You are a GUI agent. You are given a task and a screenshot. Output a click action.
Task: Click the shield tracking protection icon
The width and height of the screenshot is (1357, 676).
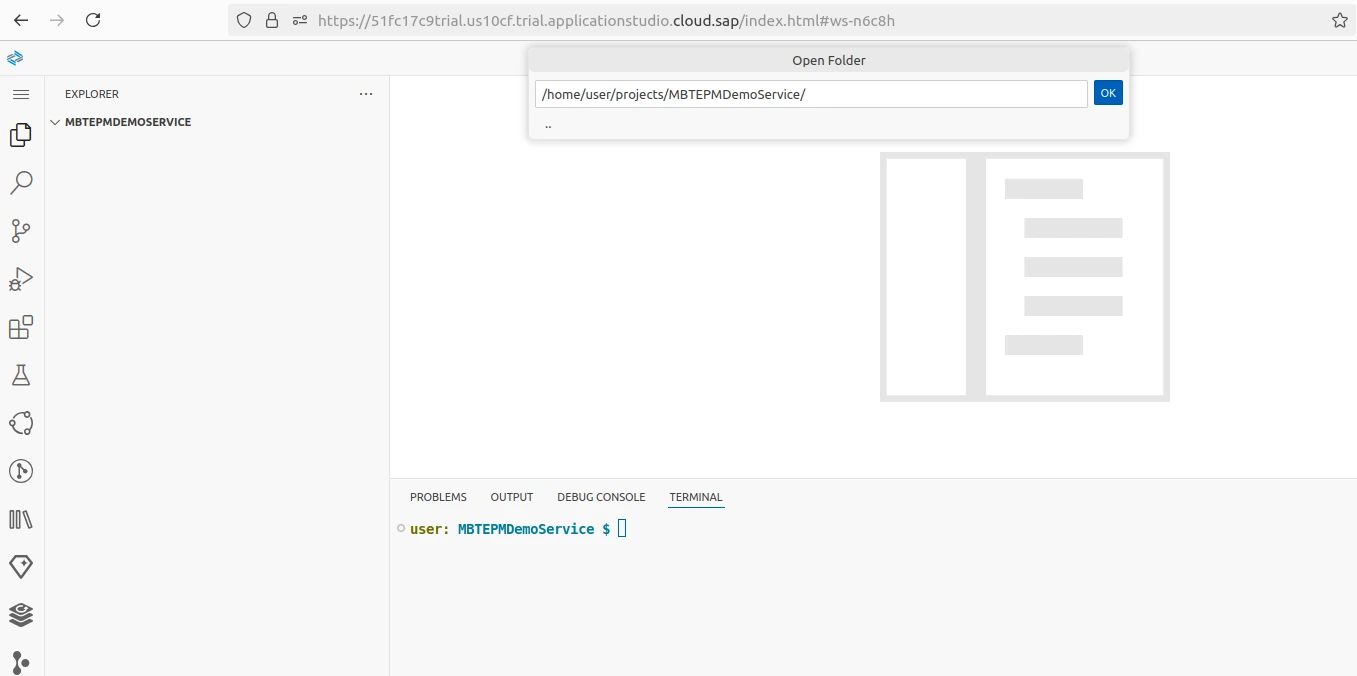coord(244,20)
